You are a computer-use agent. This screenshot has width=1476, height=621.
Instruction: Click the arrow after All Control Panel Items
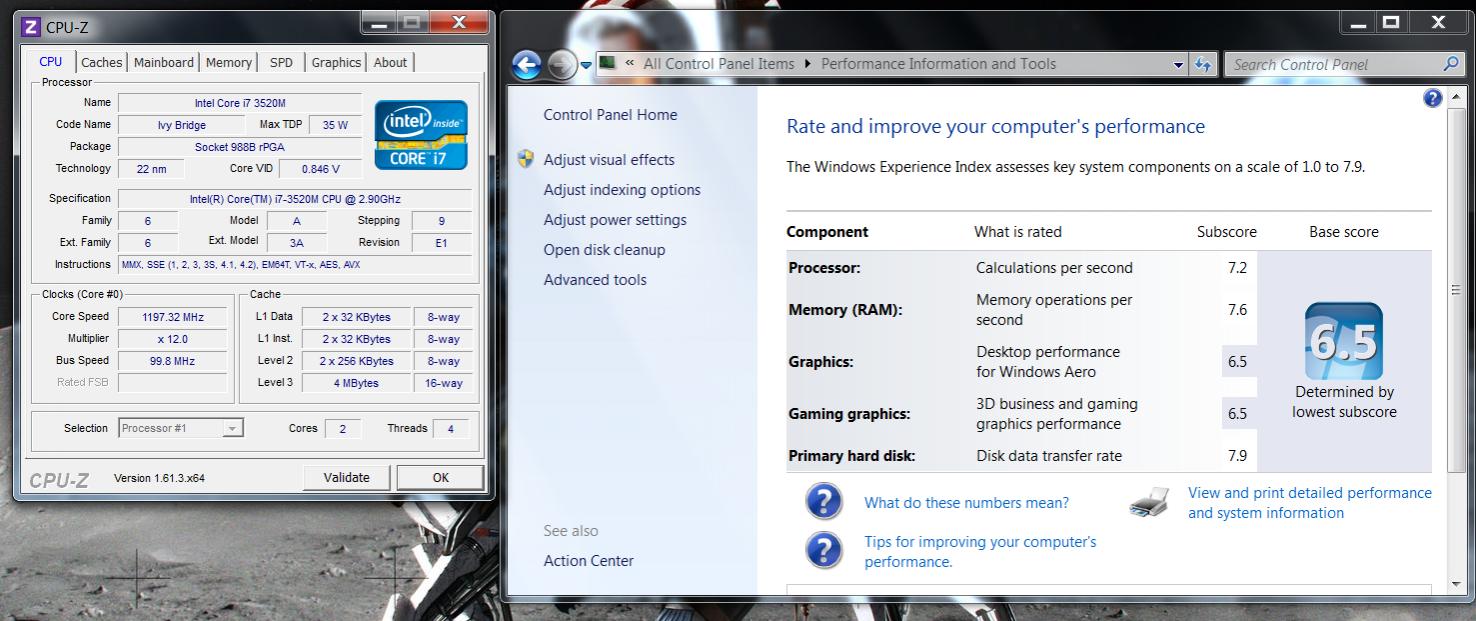[x=808, y=64]
